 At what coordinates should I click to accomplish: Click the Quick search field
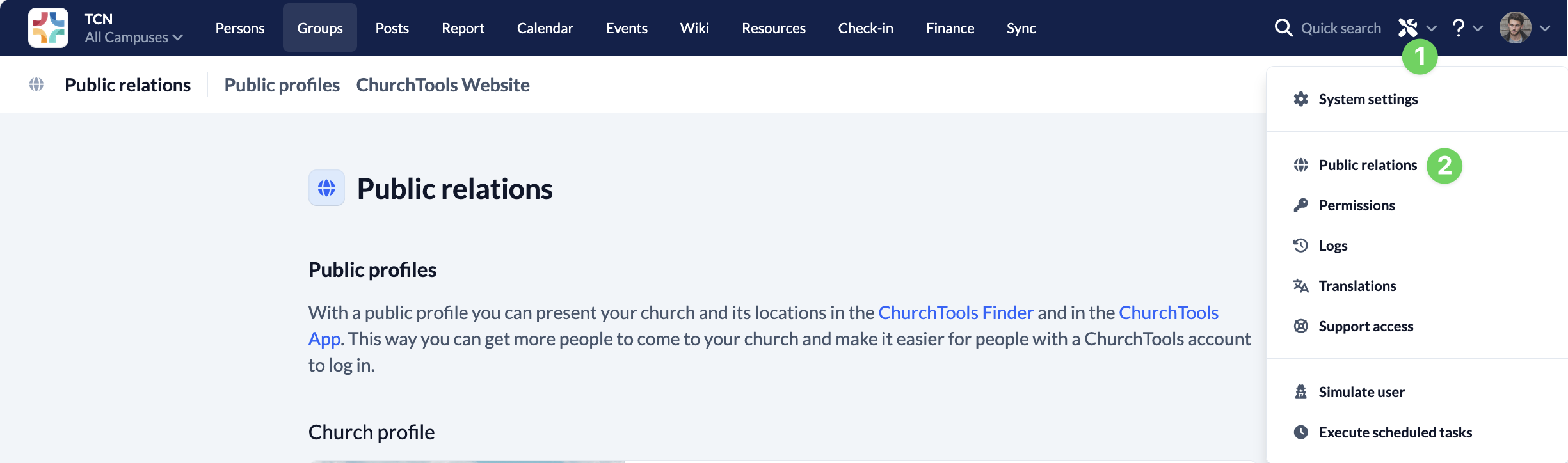[x=1341, y=28]
